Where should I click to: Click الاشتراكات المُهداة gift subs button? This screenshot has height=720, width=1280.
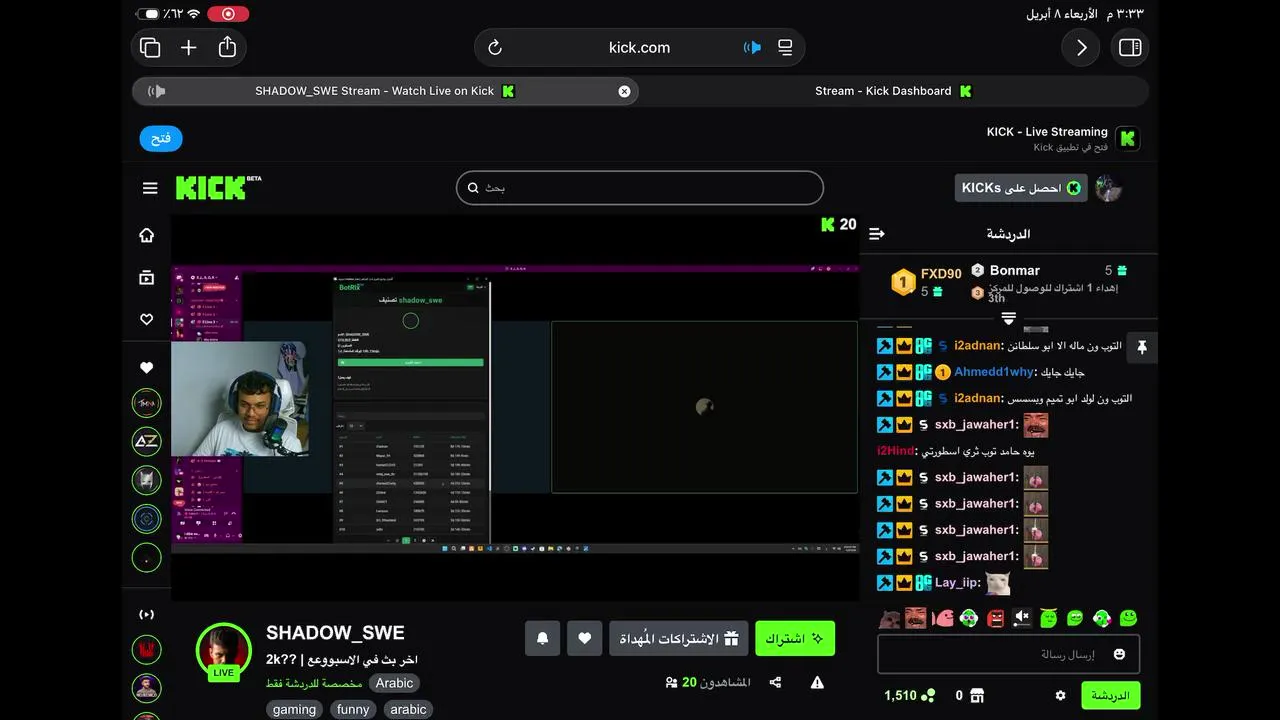(x=678, y=638)
